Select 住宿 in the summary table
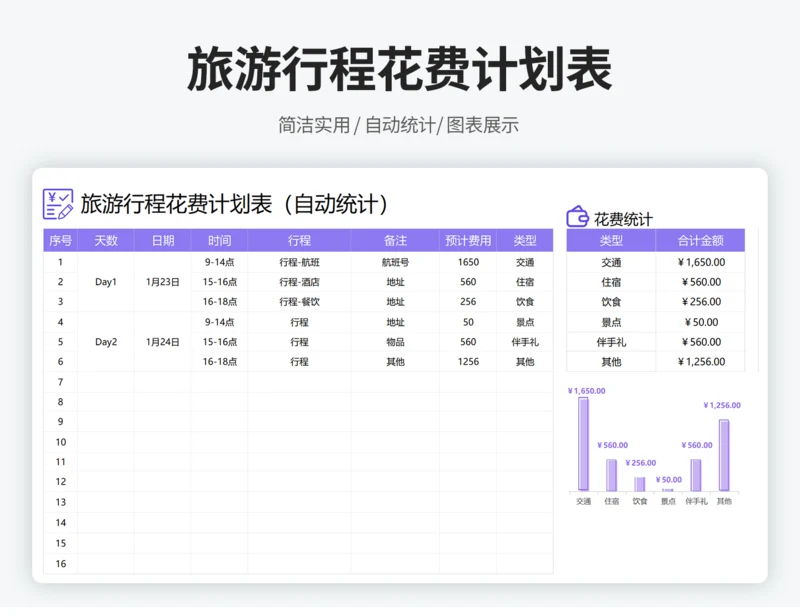800x616 pixels. [611, 282]
